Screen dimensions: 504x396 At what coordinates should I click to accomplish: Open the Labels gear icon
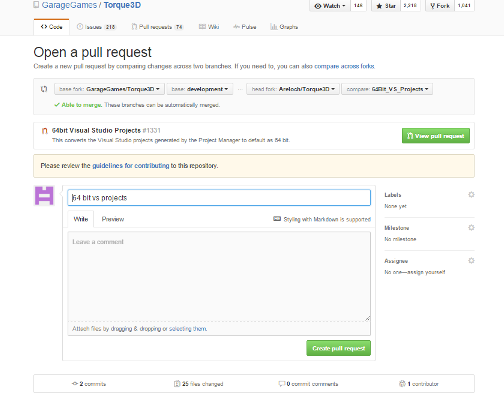tap(471, 194)
